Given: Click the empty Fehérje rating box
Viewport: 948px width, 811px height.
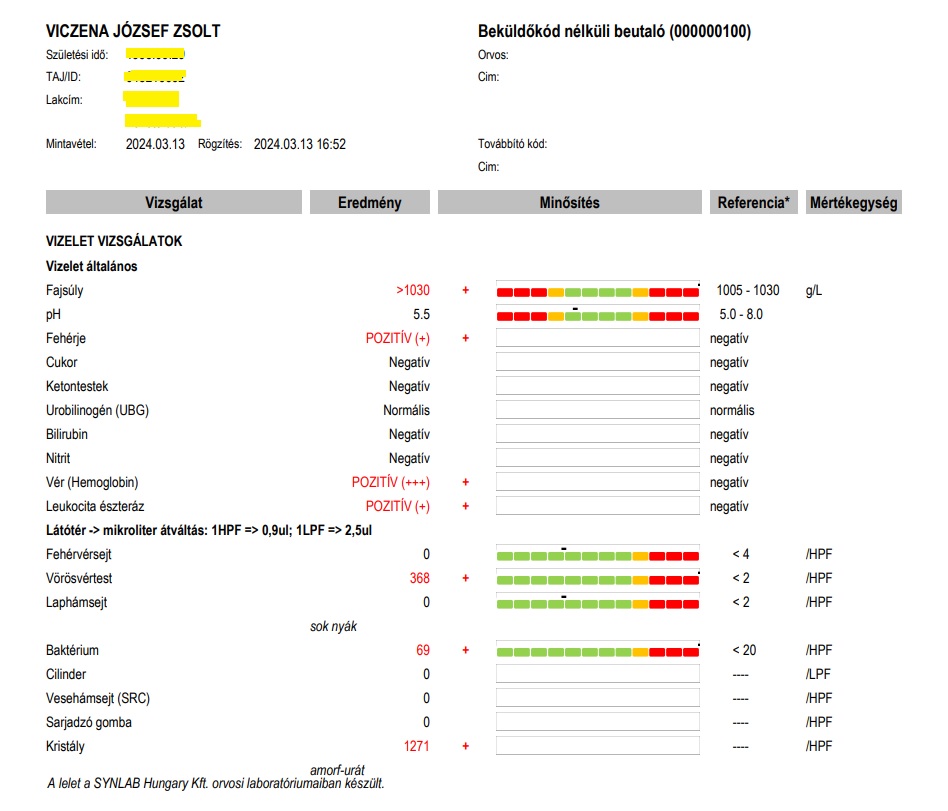Looking at the screenshot, I should (597, 339).
